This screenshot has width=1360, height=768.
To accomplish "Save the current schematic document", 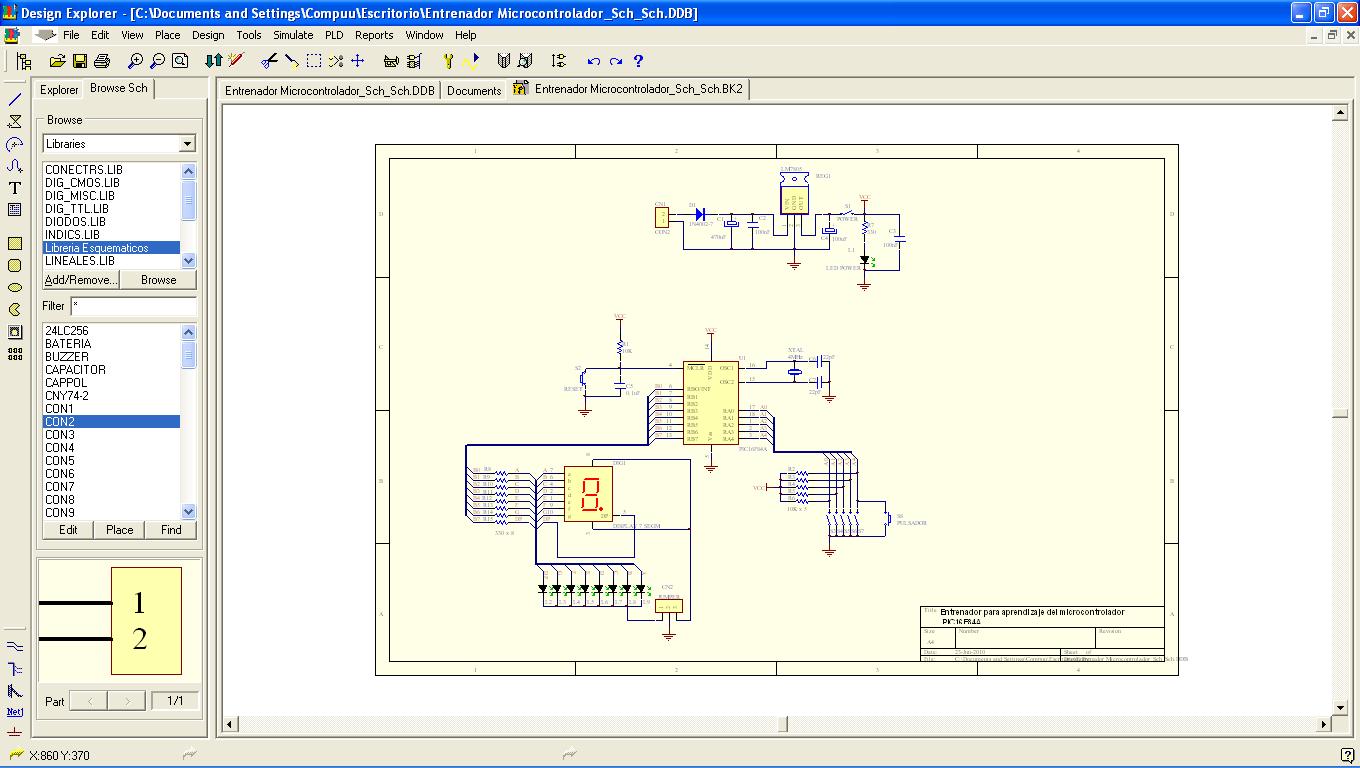I will [82, 60].
